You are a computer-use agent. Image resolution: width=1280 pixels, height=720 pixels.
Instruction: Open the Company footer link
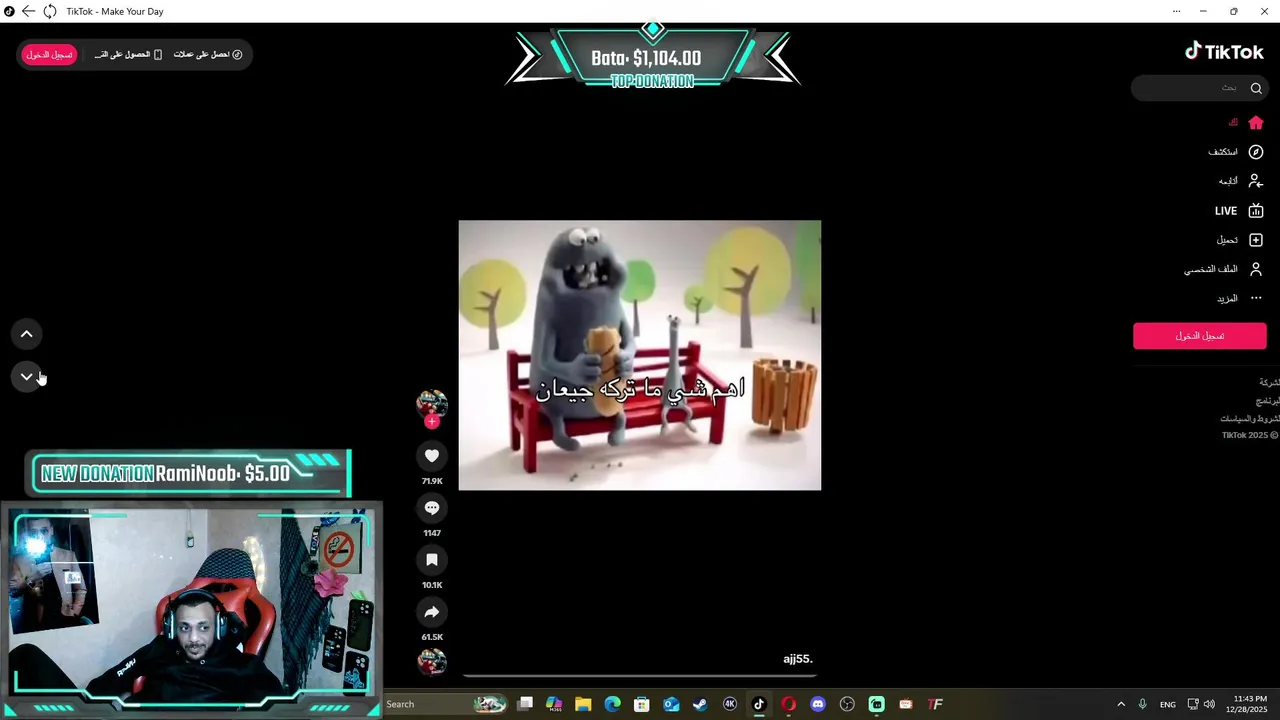(1269, 383)
